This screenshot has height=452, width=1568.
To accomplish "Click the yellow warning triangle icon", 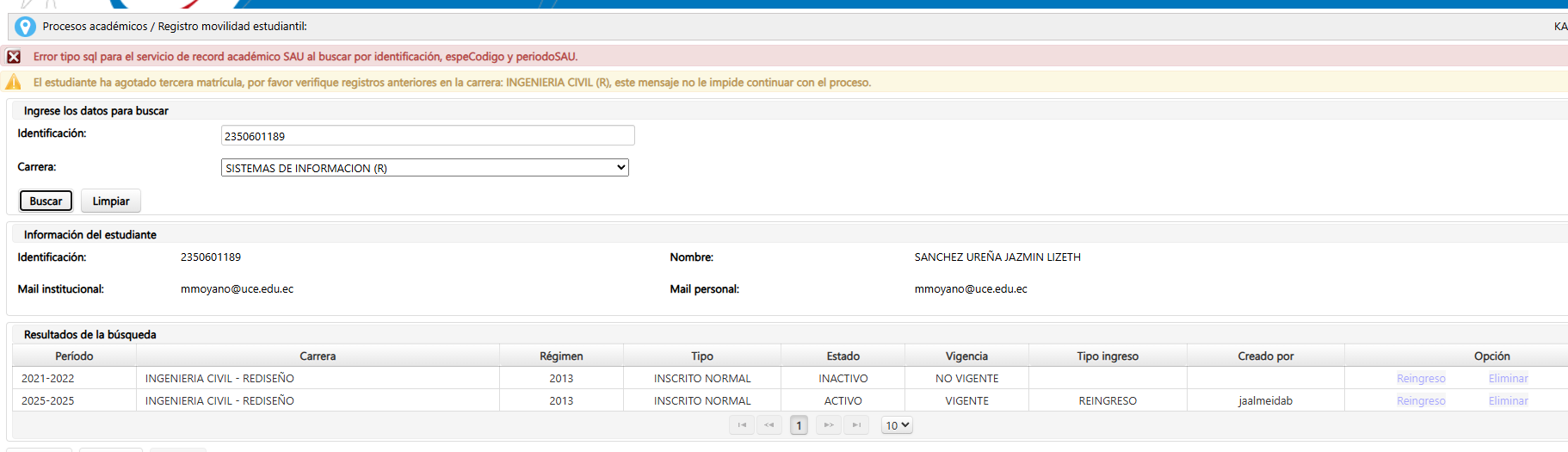I will tap(14, 83).
